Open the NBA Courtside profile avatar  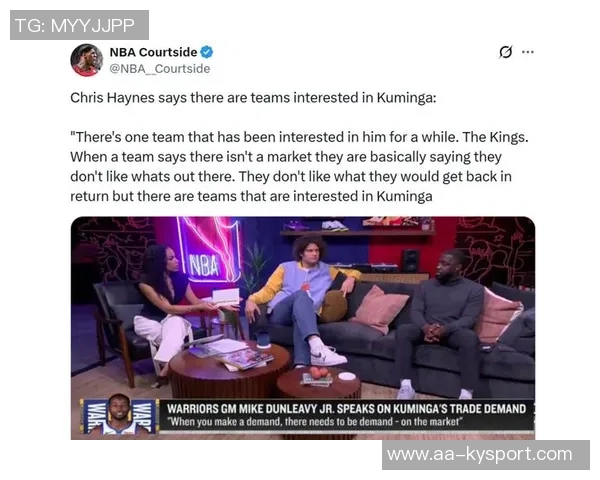pos(87,60)
